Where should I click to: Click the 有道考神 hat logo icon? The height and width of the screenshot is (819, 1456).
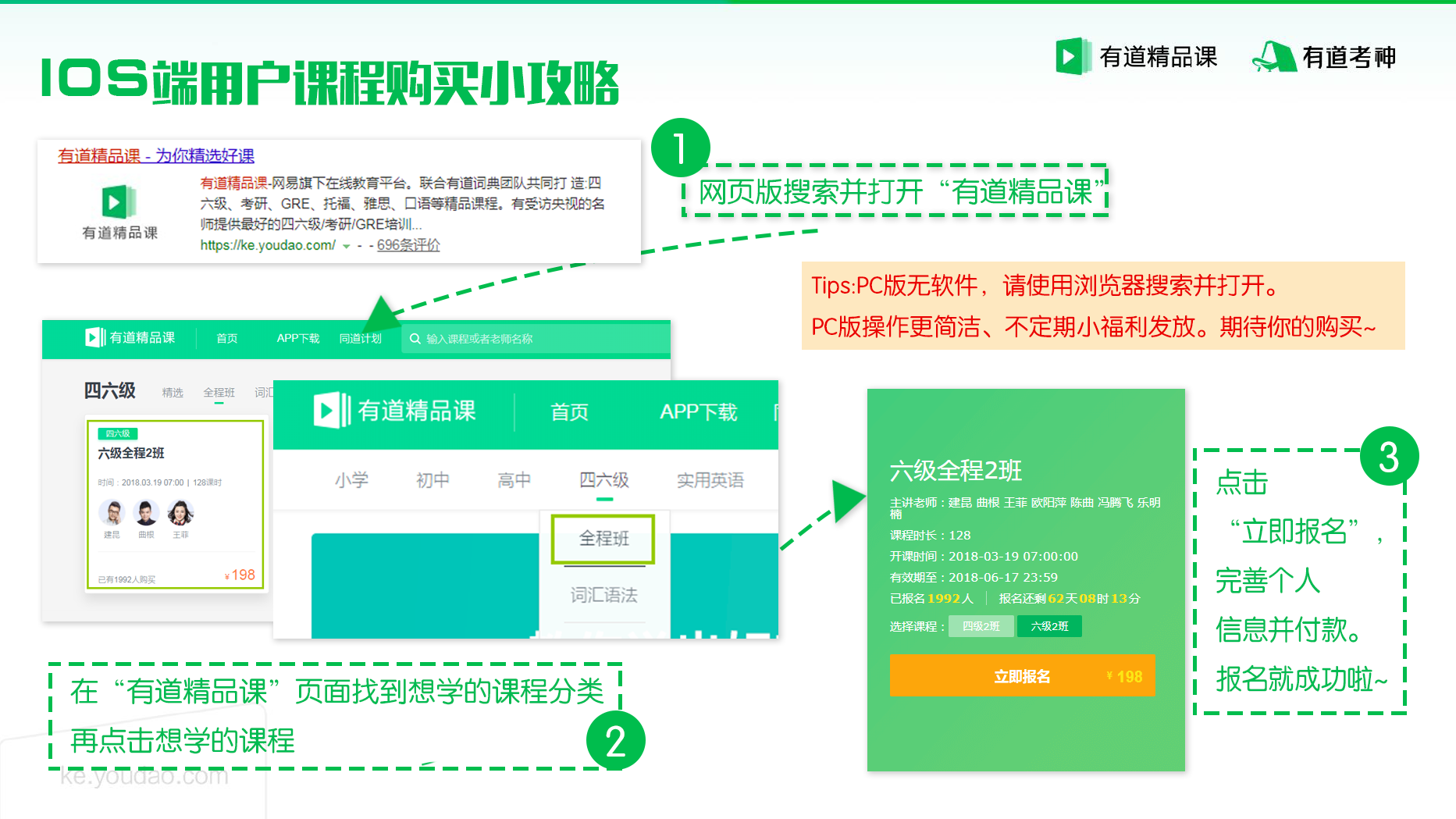pos(1274,57)
